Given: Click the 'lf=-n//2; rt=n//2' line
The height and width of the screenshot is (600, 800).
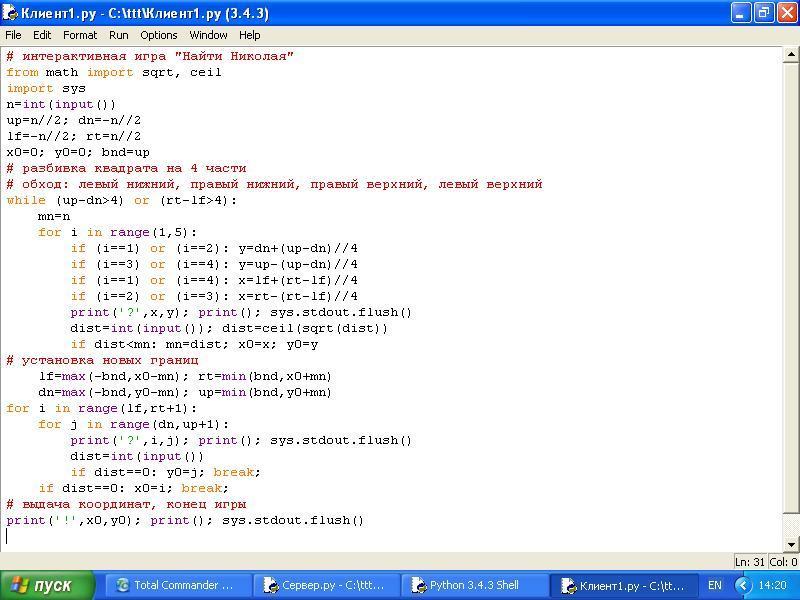Looking at the screenshot, I should pos(73,136).
